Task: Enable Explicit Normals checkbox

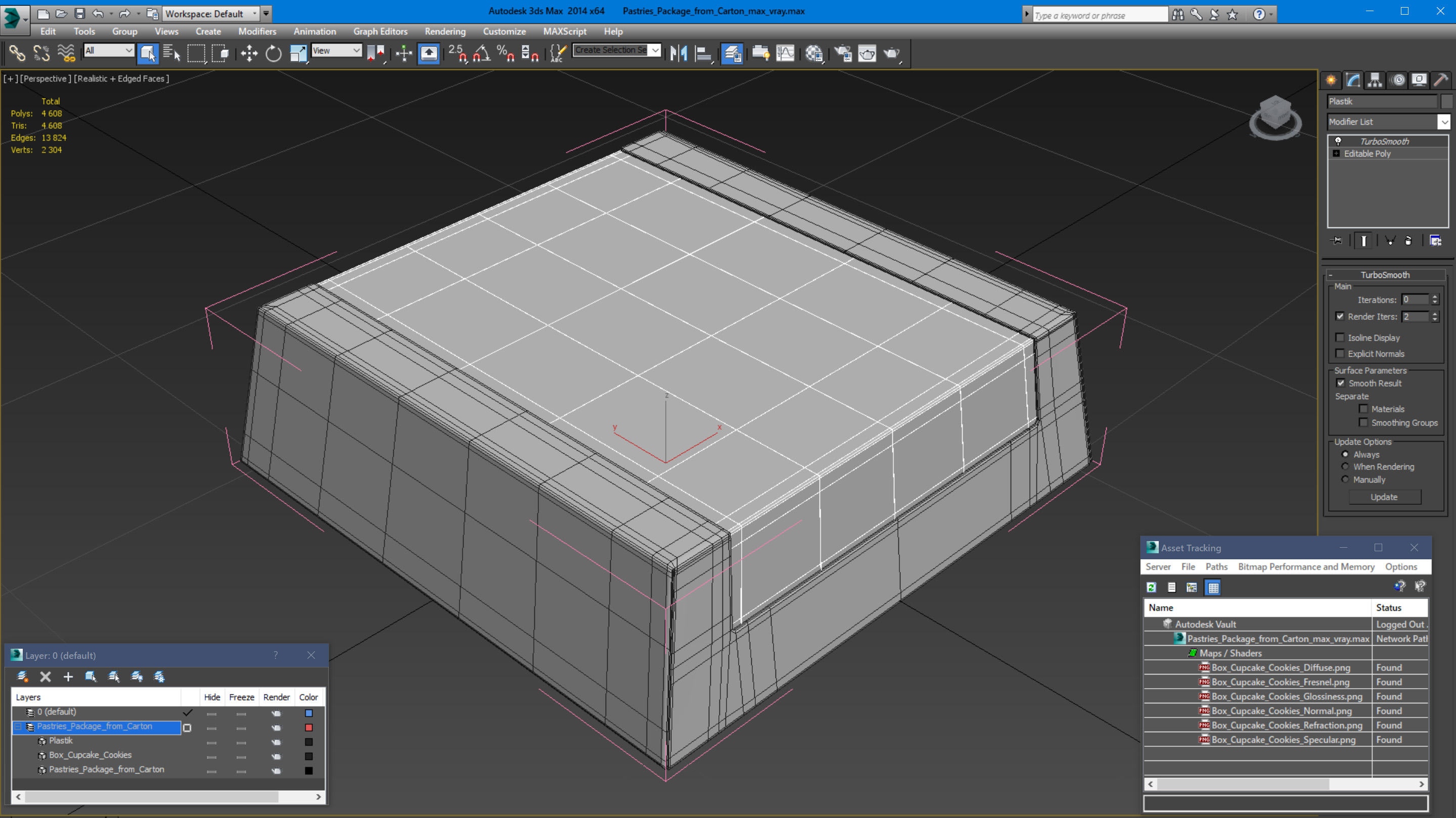Action: tap(1340, 353)
